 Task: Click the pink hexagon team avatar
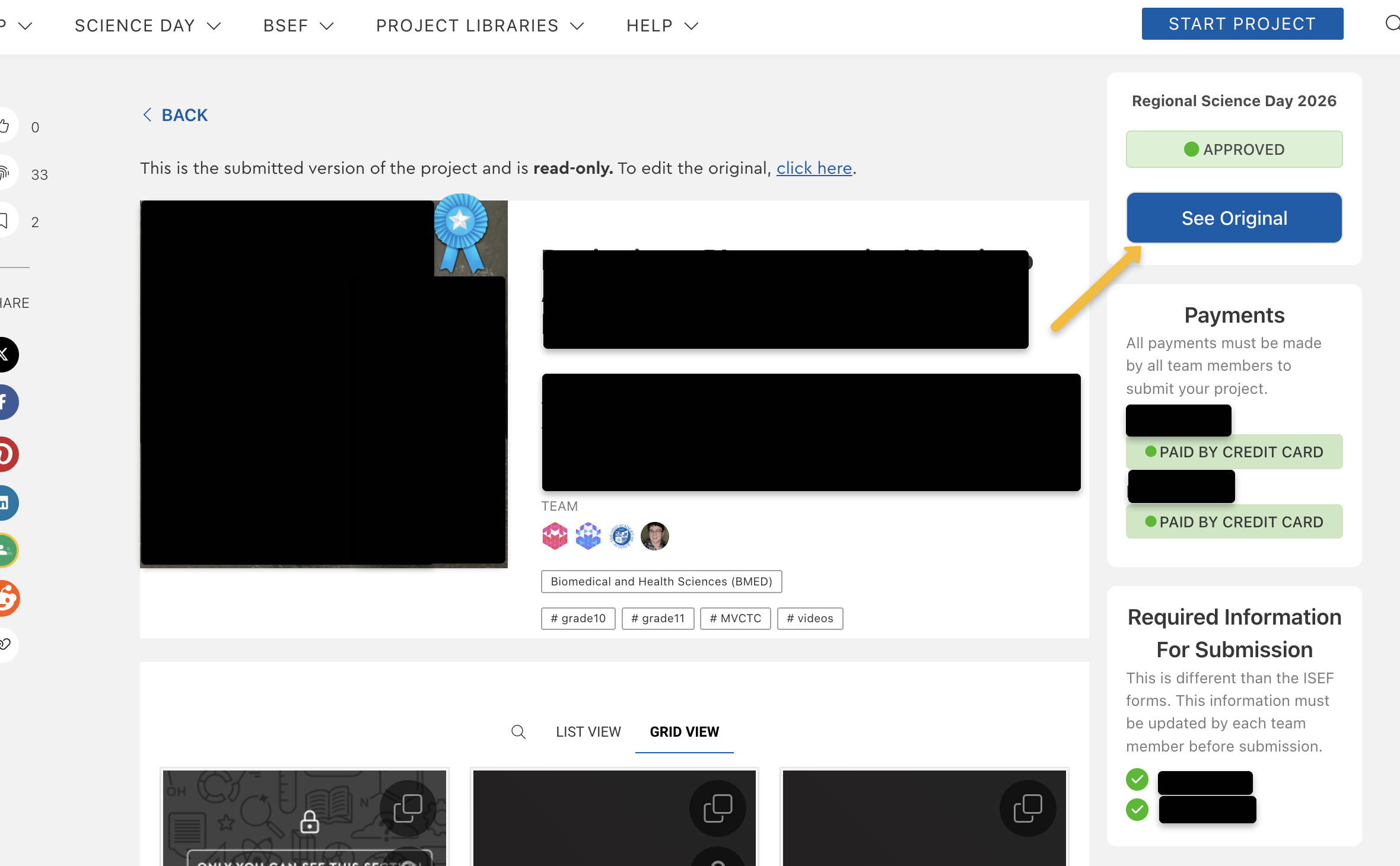click(555, 536)
